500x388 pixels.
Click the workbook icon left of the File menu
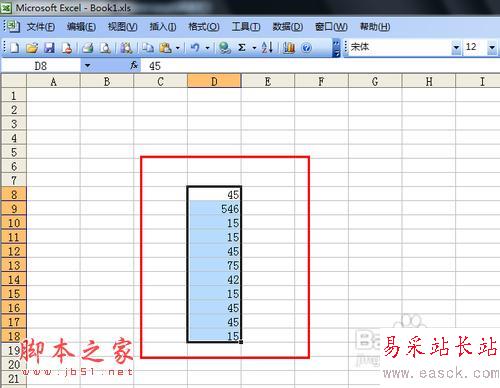pos(13,26)
